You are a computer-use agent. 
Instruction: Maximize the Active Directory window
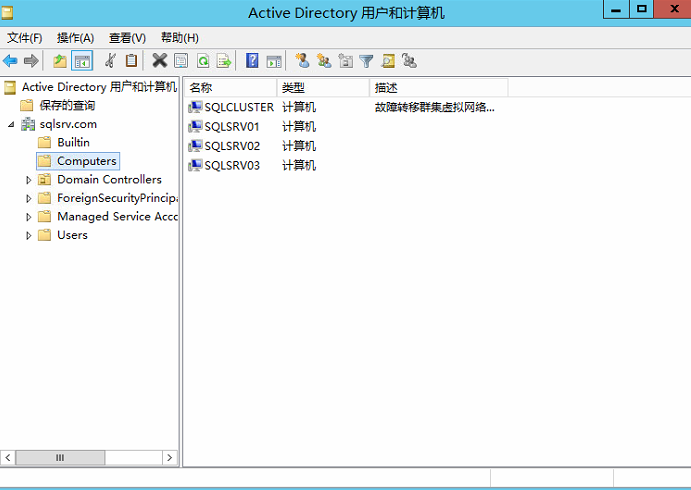point(642,10)
